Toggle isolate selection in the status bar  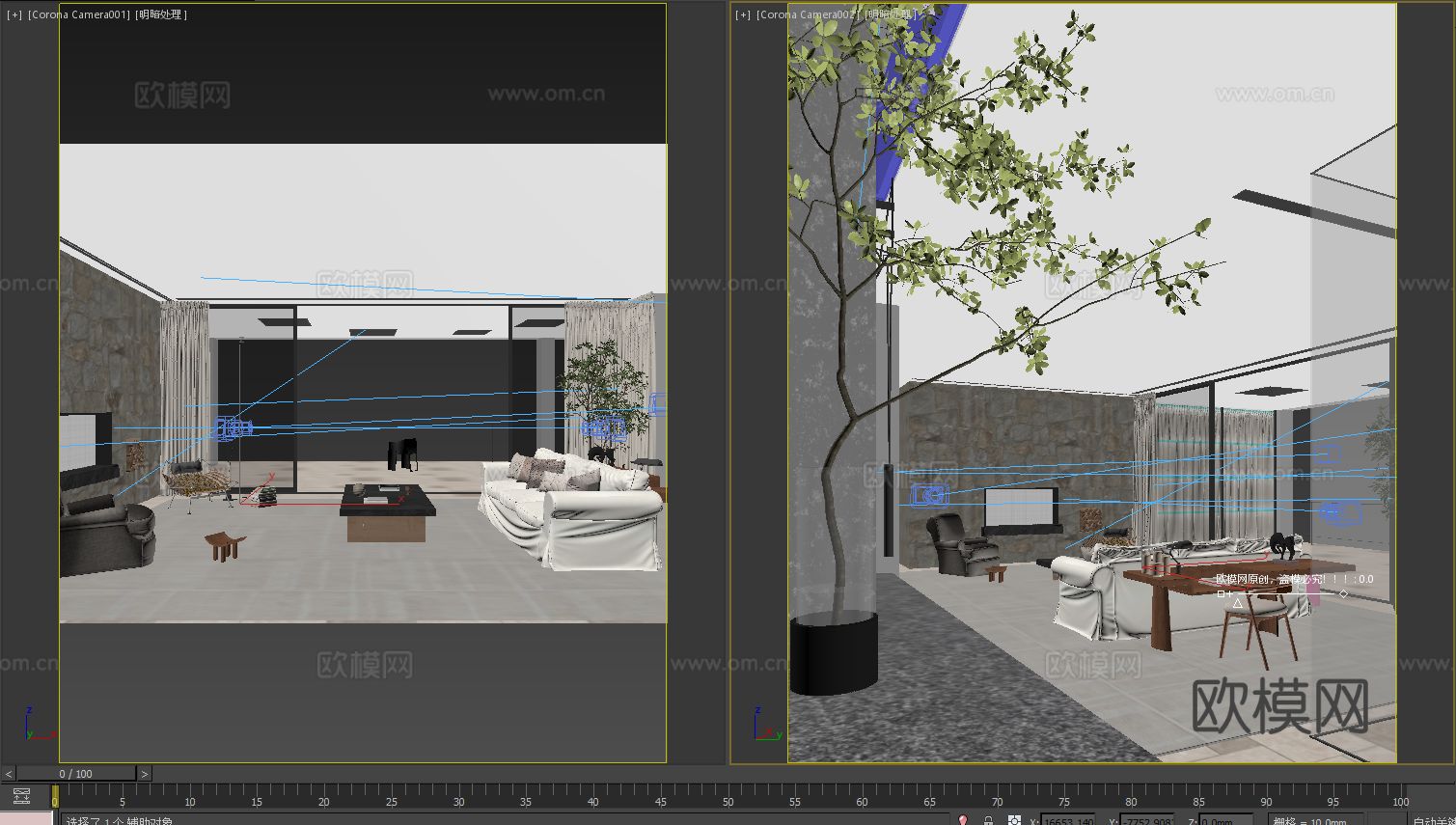click(x=963, y=820)
